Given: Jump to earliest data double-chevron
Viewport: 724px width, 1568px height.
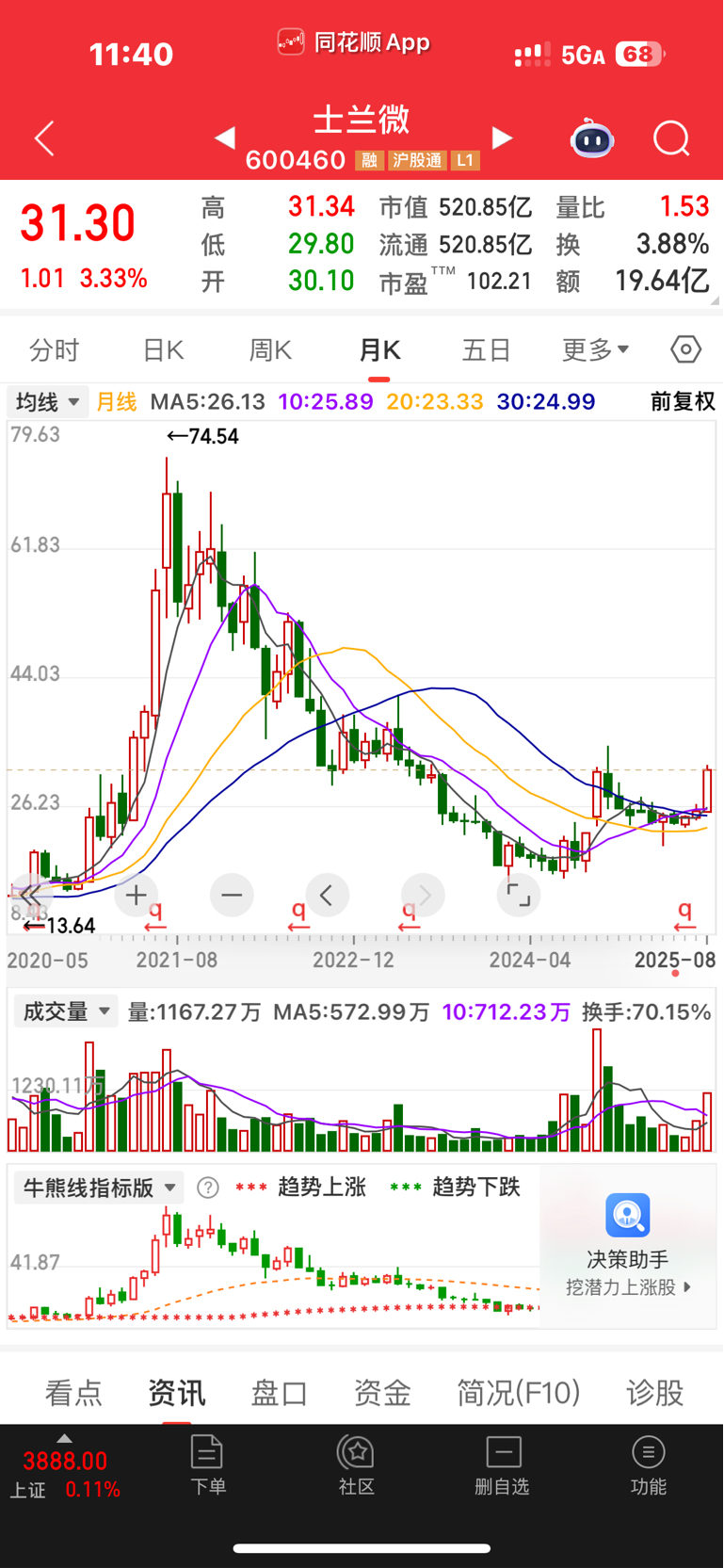Looking at the screenshot, I should pos(29,895).
